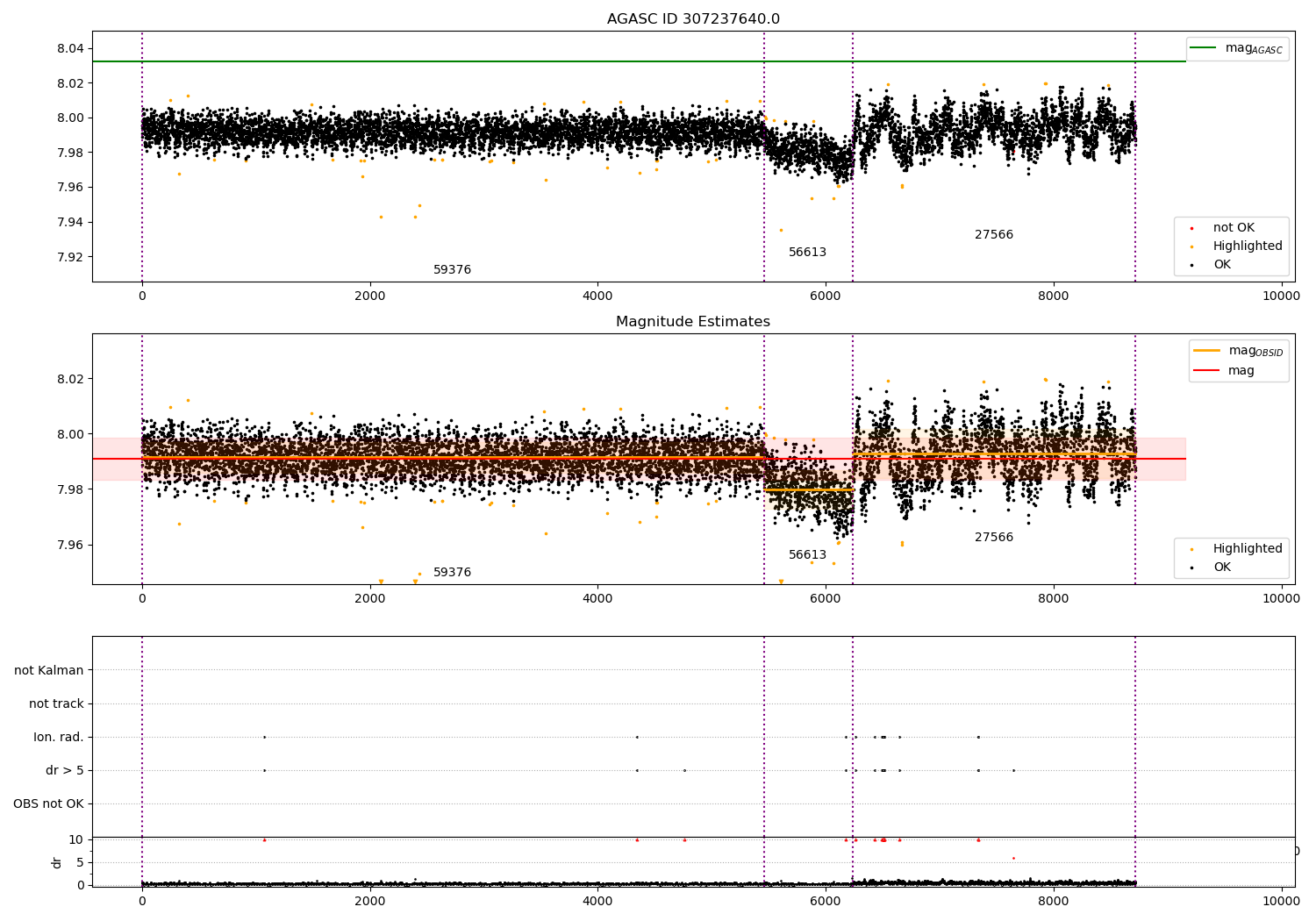Screen dimensions: 1316x921
Task: Click the 'dr > 5' axis label
Action: 64,771
